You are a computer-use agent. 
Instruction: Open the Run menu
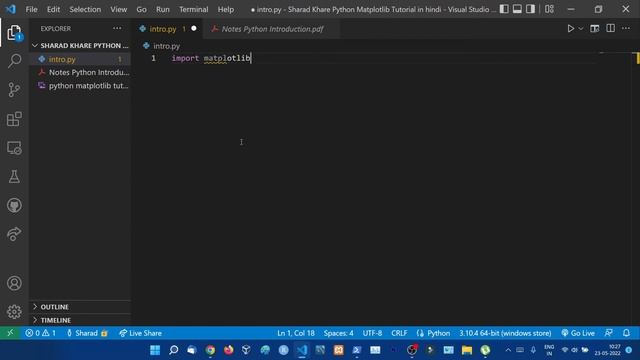[x=162, y=9]
